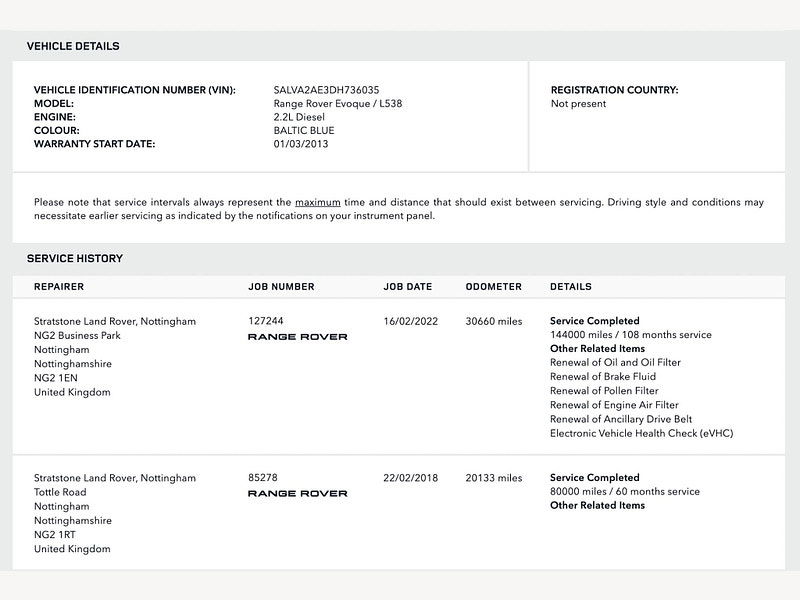Screen dimensions: 800x600
Task: Click "Stratstone Land Rover, Nottingham" in 16/02/2022 row
Action: pyautogui.click(x=115, y=321)
